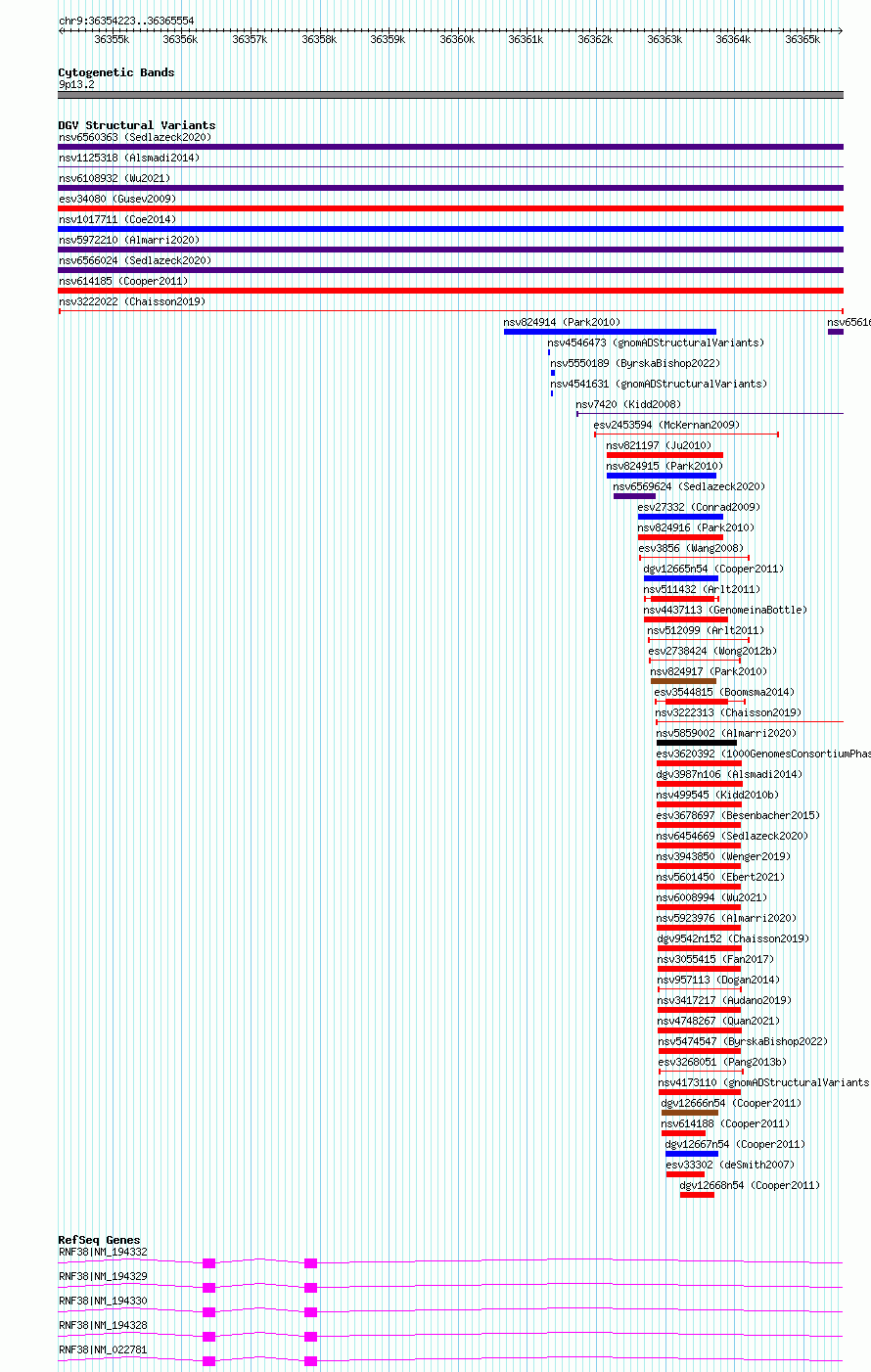871x1372 pixels.
Task: Select the nsv1125318 (Alsmadi2014) variant label
Action: [128, 158]
